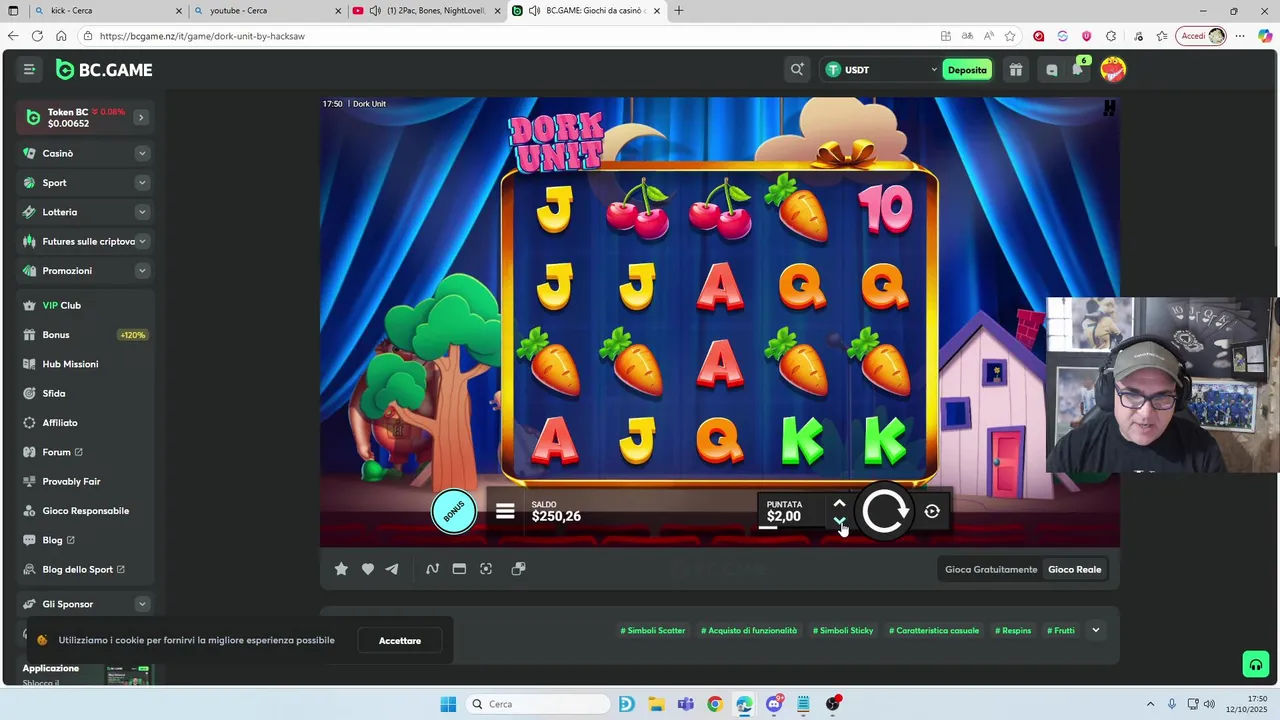Viewport: 1280px width, 720px height.
Task: Click the # Simboli Scatter tag
Action: [x=653, y=630]
